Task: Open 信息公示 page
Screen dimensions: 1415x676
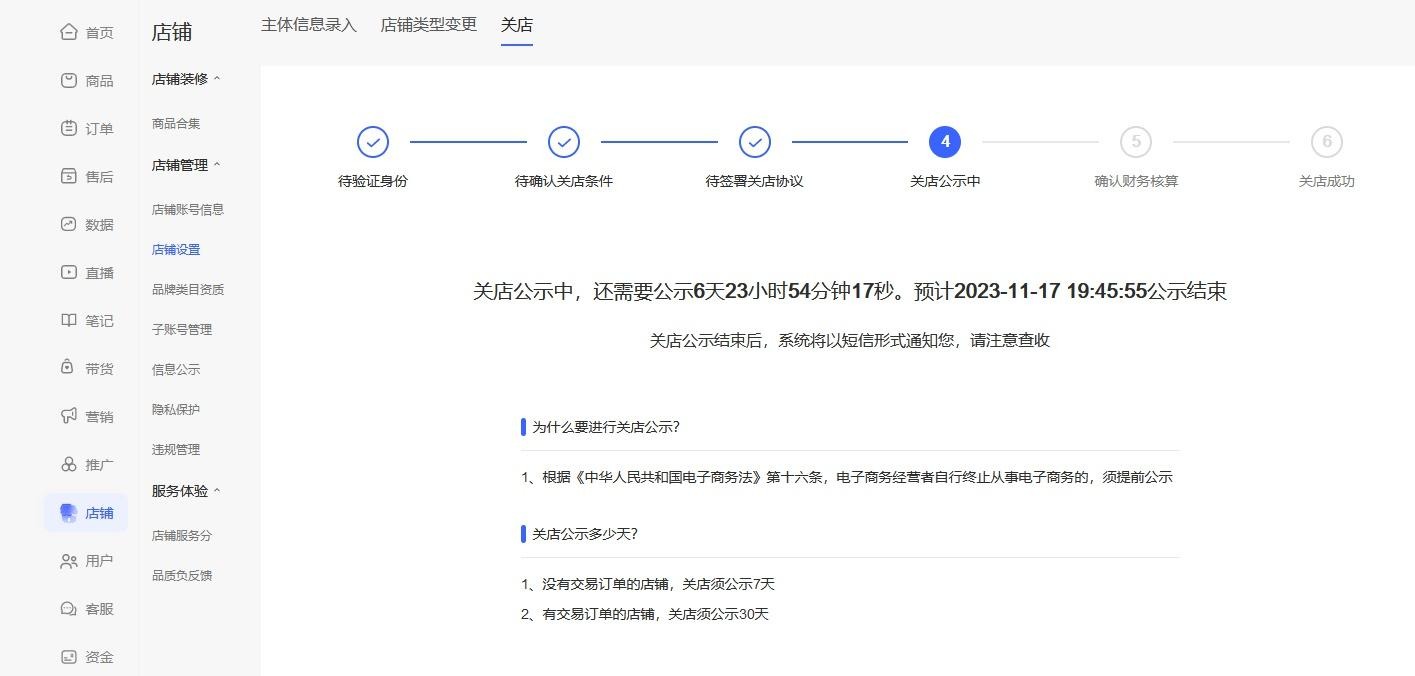Action: point(176,370)
